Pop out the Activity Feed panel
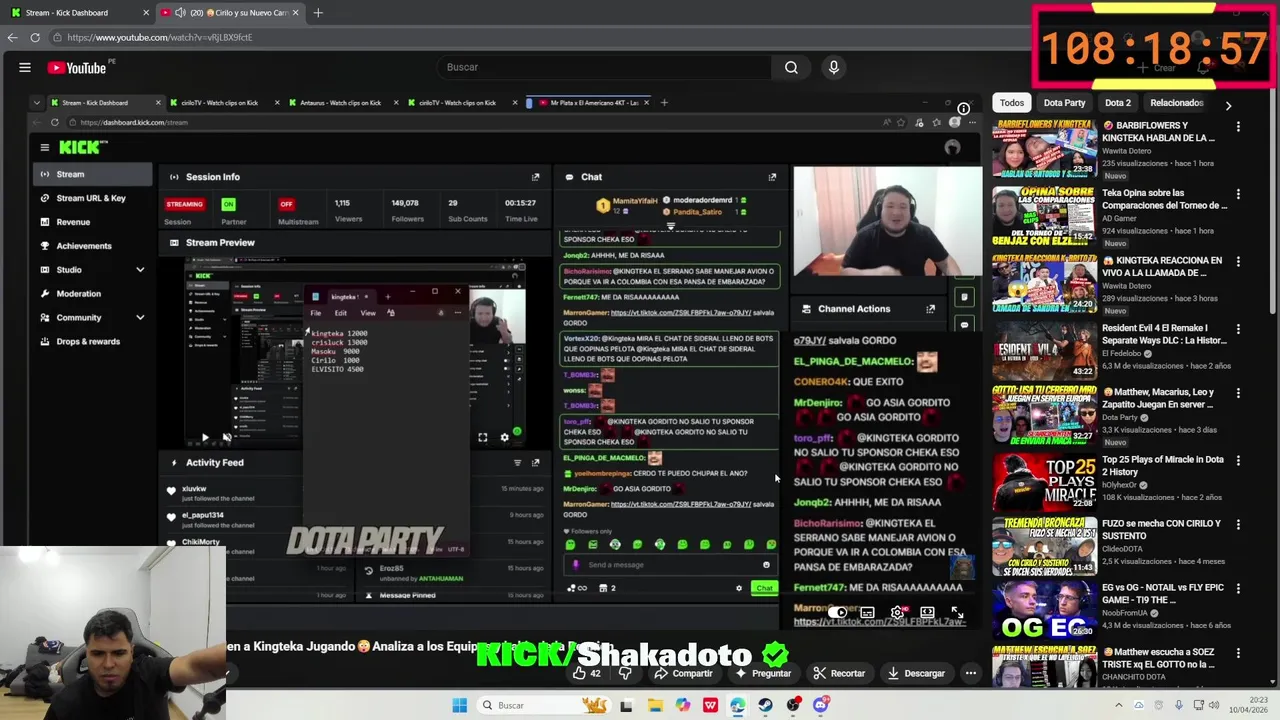1280x720 pixels. 535,463
